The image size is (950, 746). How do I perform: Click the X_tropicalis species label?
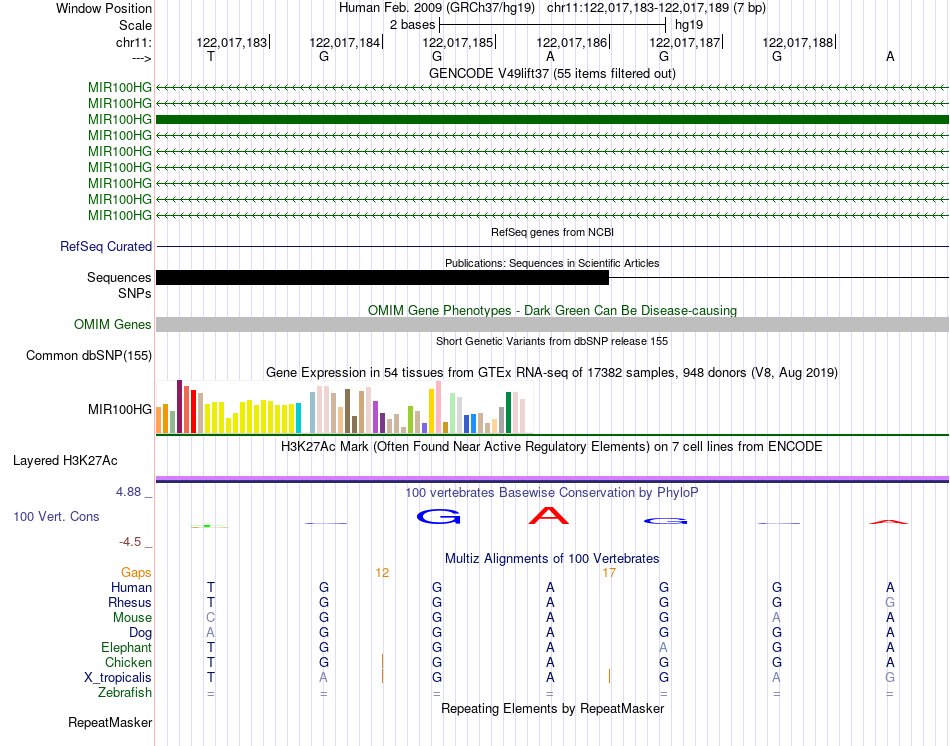click(x=118, y=678)
